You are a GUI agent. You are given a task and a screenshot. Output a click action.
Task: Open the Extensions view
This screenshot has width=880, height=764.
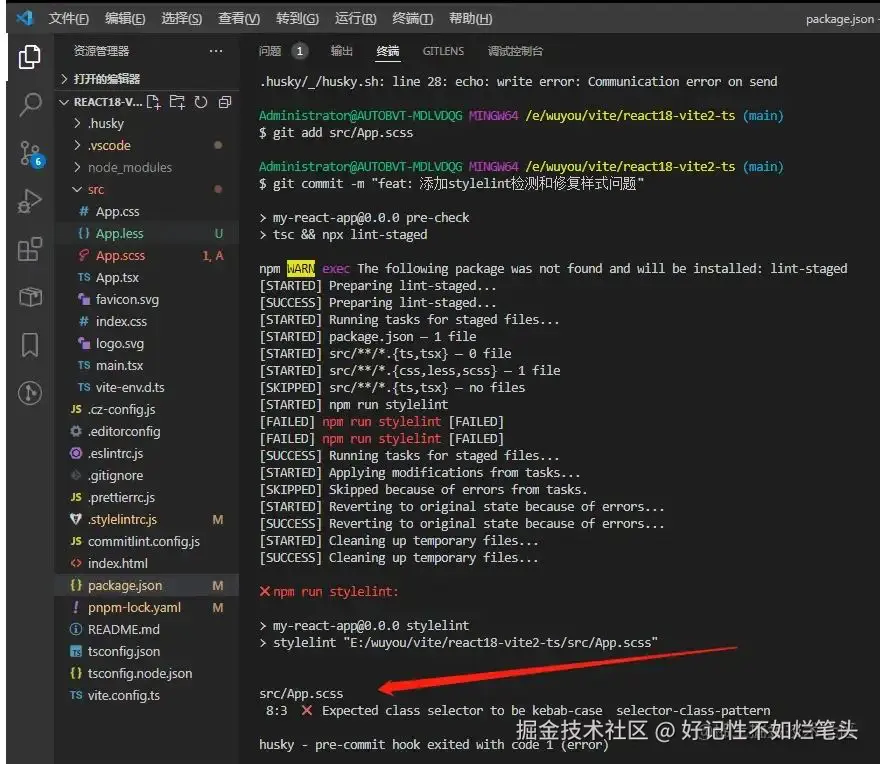tap(29, 249)
